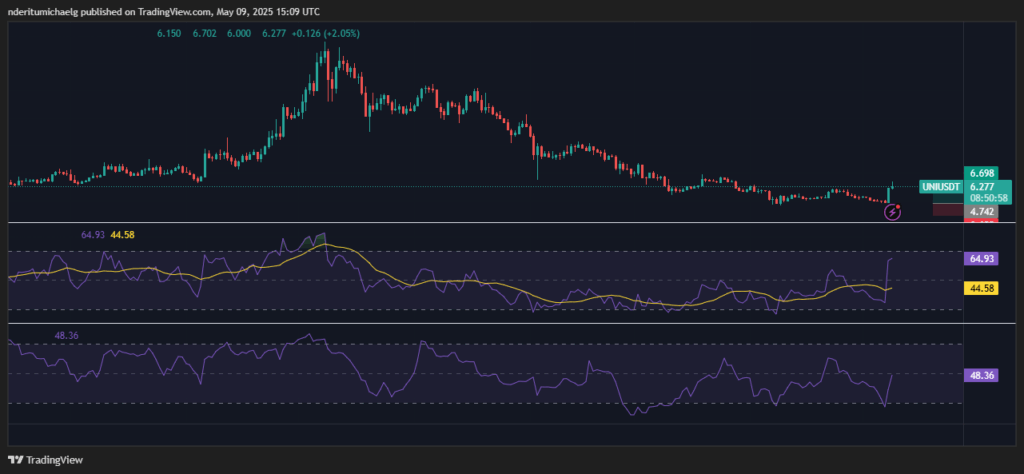Click the 48.36 legend in bottom pane
This screenshot has width=1024, height=474.
pyautogui.click(x=67, y=335)
